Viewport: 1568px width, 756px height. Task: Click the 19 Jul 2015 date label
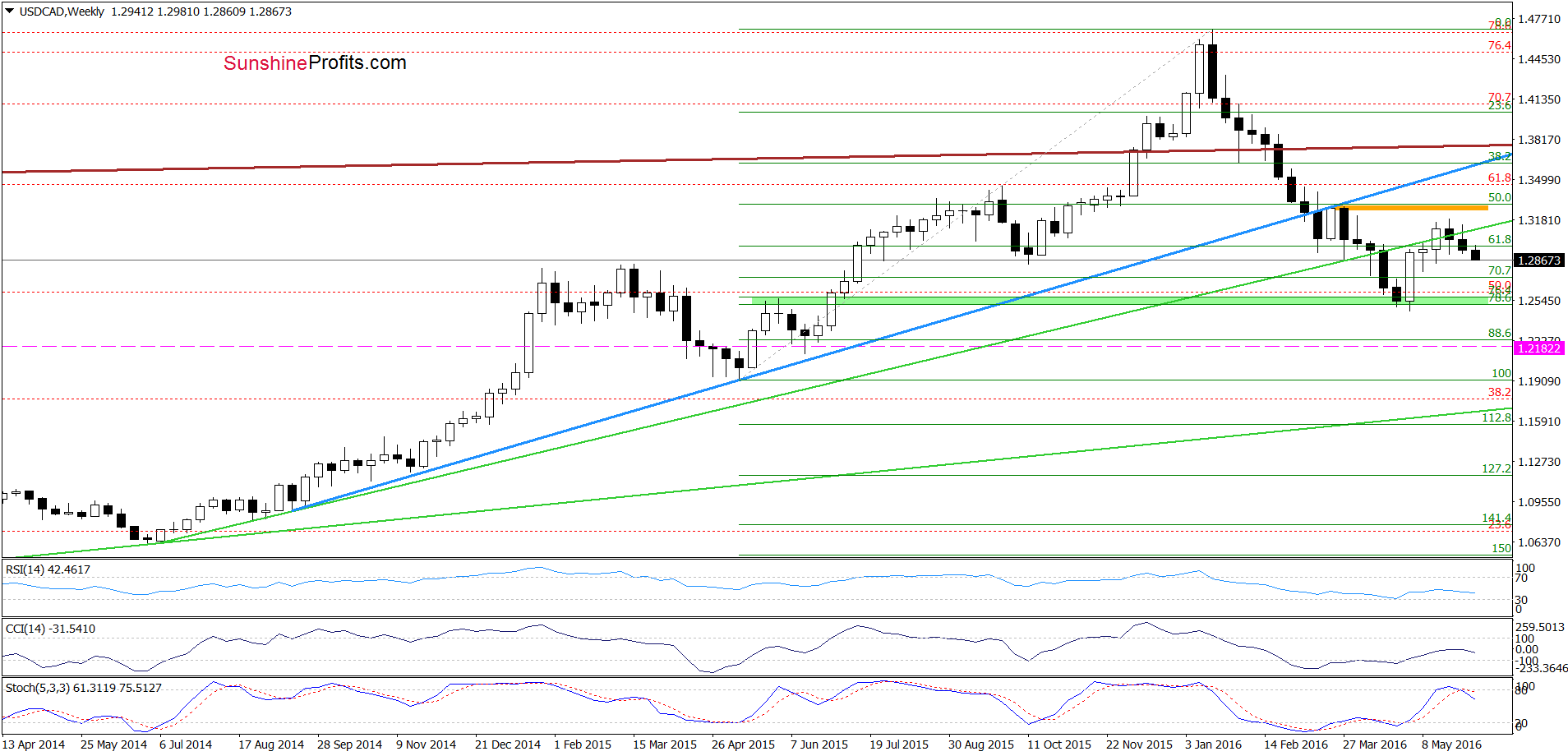tap(899, 744)
